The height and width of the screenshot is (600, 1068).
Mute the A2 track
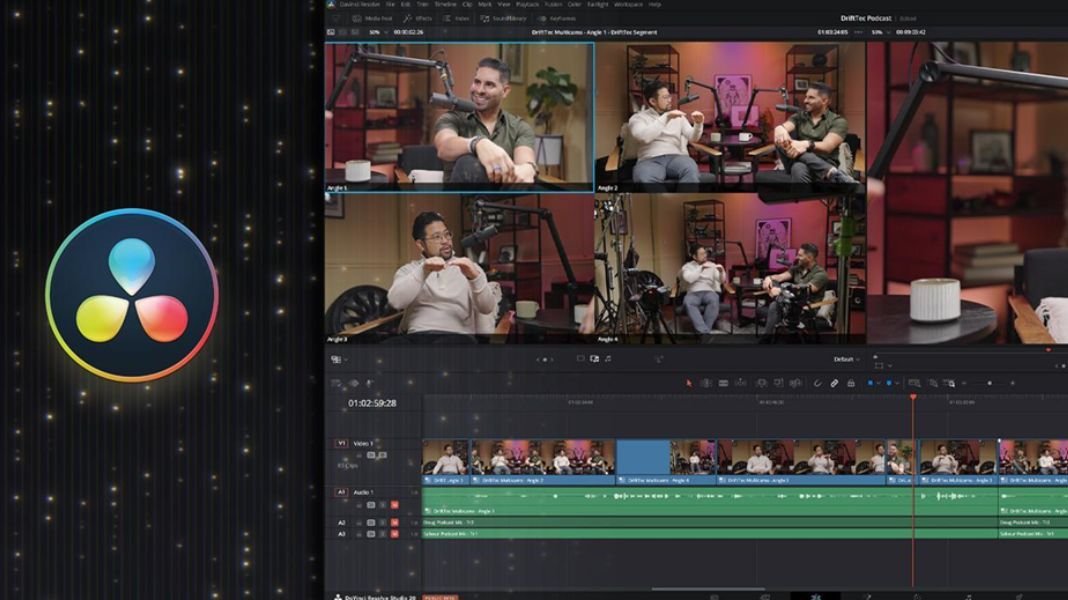pyautogui.click(x=394, y=522)
